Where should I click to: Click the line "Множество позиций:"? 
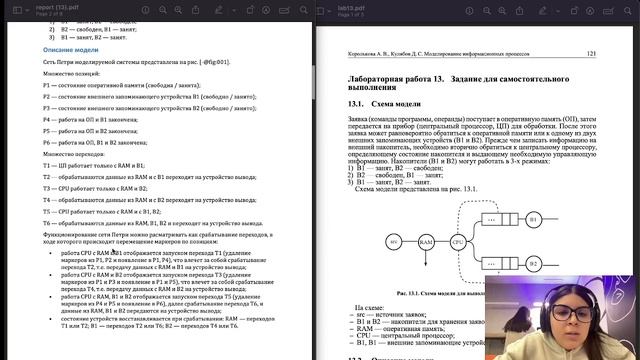(x=71, y=74)
